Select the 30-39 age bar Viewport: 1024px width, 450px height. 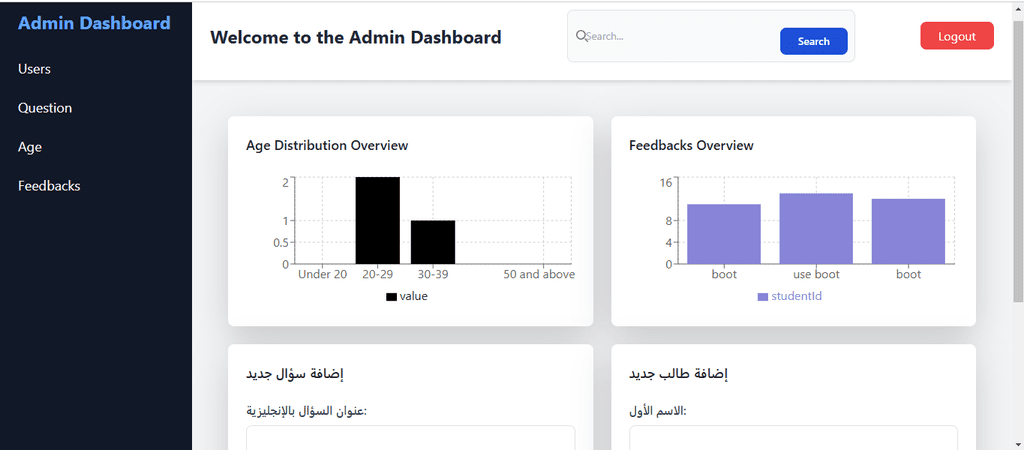point(433,242)
